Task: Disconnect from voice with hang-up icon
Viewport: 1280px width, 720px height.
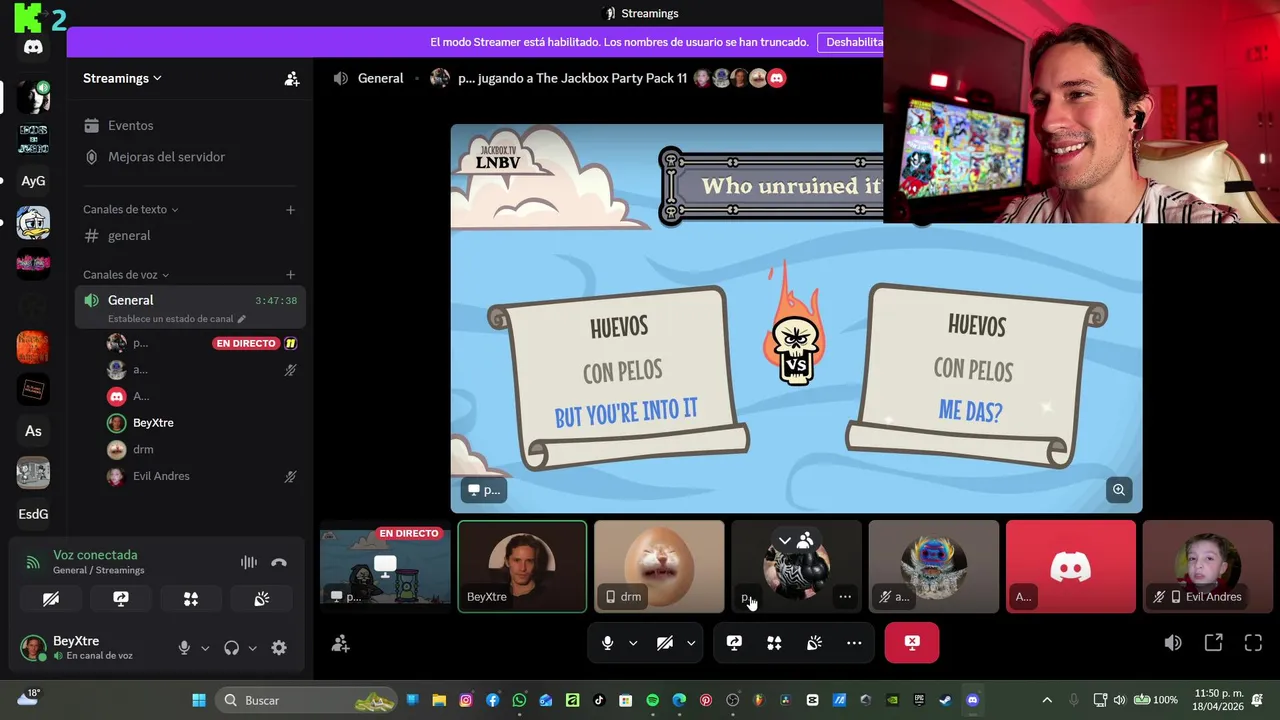Action: [279, 562]
